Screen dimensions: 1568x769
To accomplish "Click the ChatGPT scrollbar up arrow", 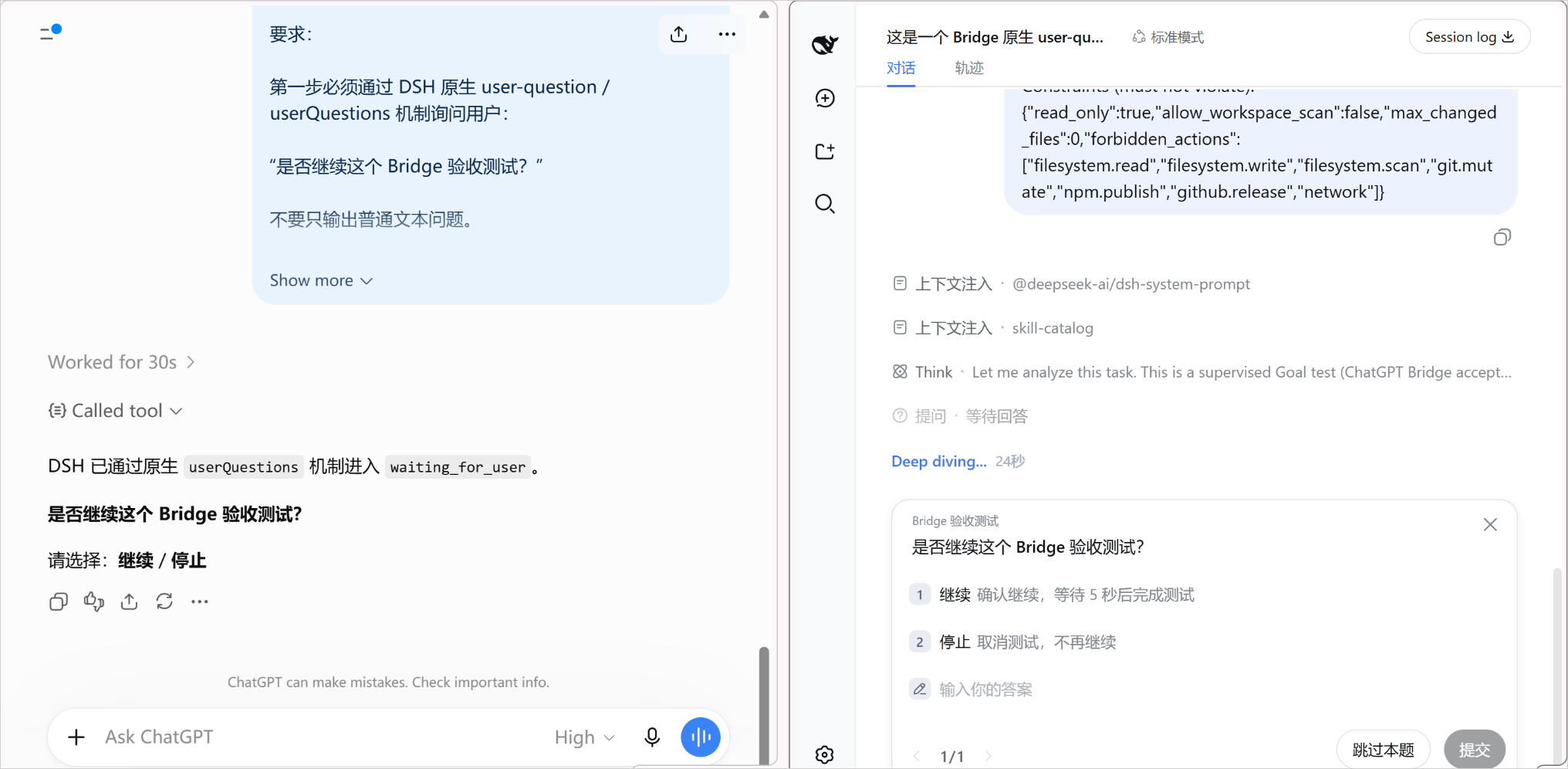I will (x=764, y=14).
